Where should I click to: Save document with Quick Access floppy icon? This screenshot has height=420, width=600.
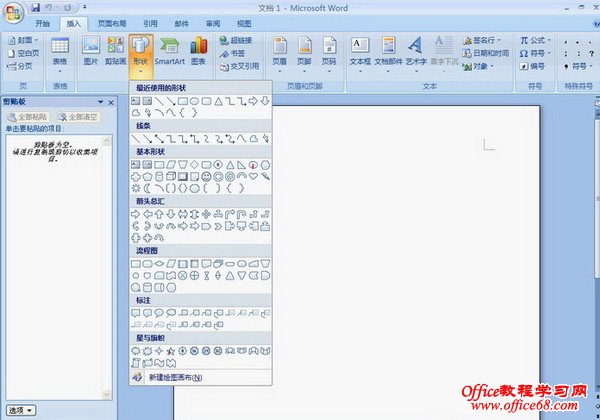coord(35,7)
